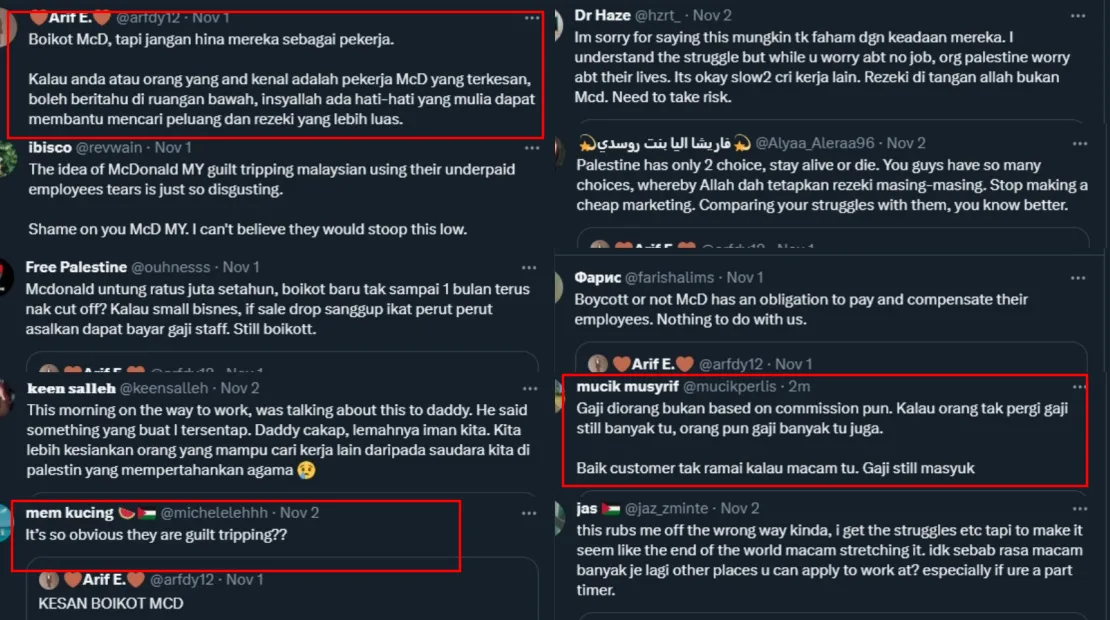Click three-dot menu on keen salleh's tweet
The width and height of the screenshot is (1110, 620).
[529, 388]
